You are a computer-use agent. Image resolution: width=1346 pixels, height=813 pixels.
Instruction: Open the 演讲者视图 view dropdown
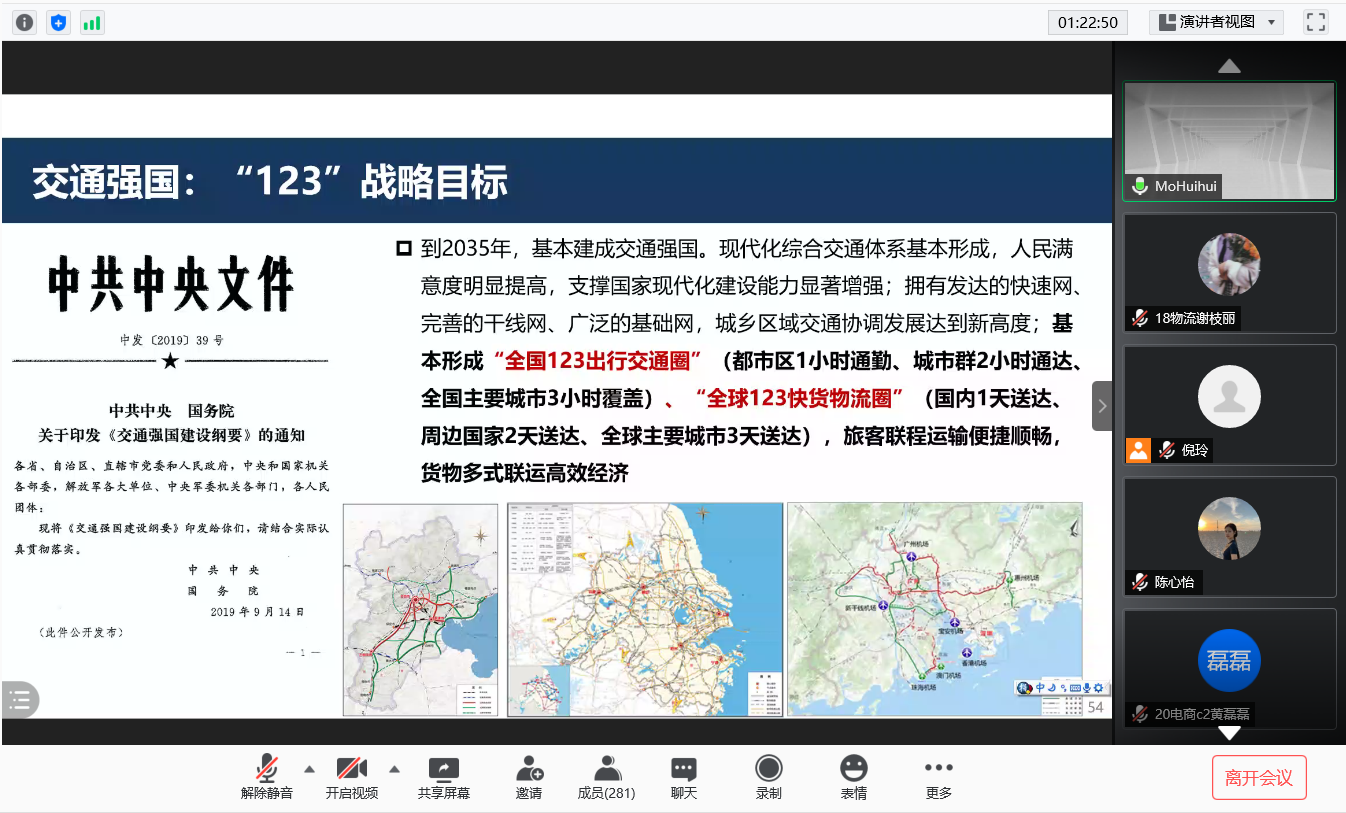[1216, 22]
